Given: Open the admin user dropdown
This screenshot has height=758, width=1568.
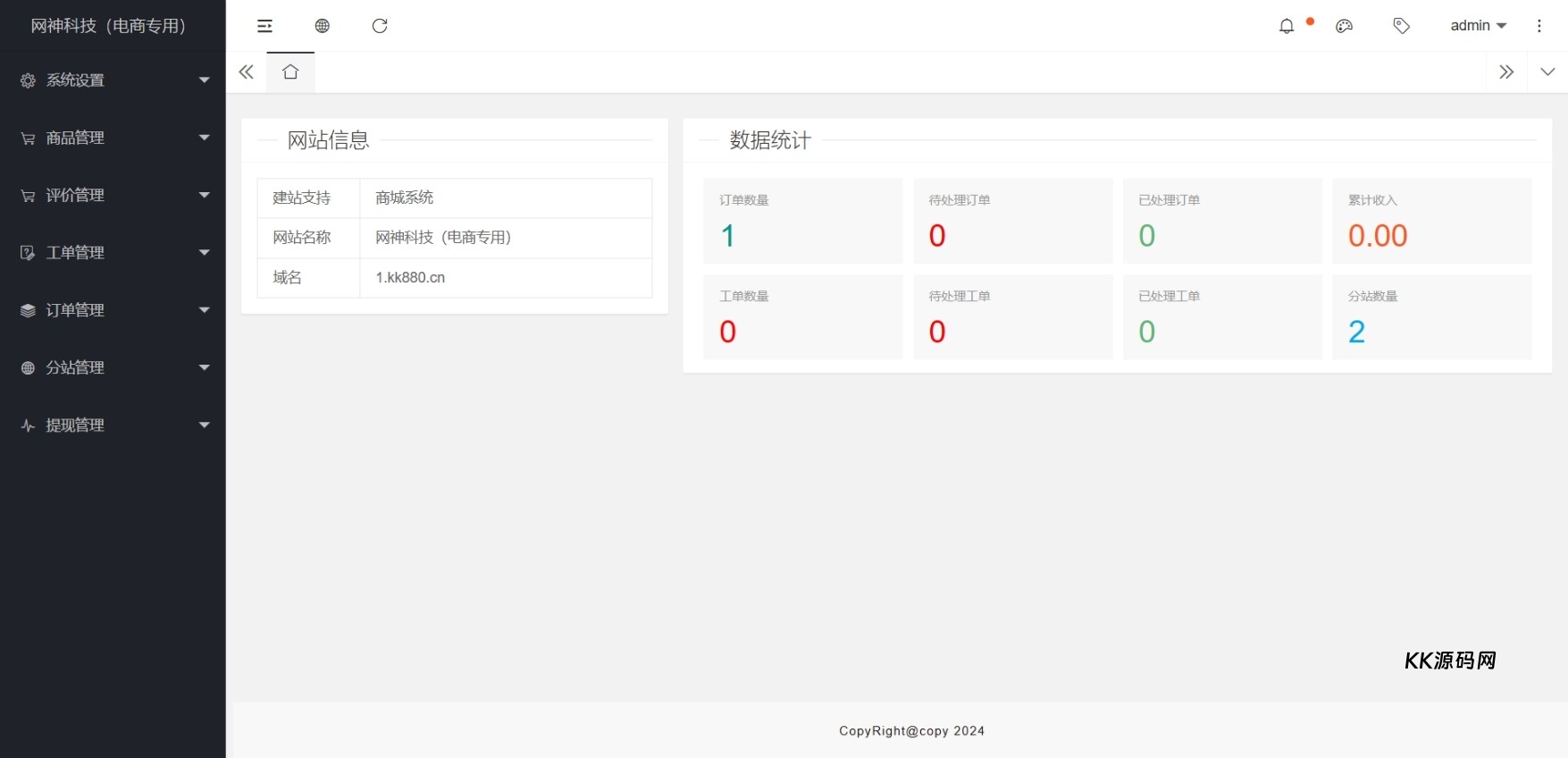Looking at the screenshot, I should pyautogui.click(x=1479, y=26).
